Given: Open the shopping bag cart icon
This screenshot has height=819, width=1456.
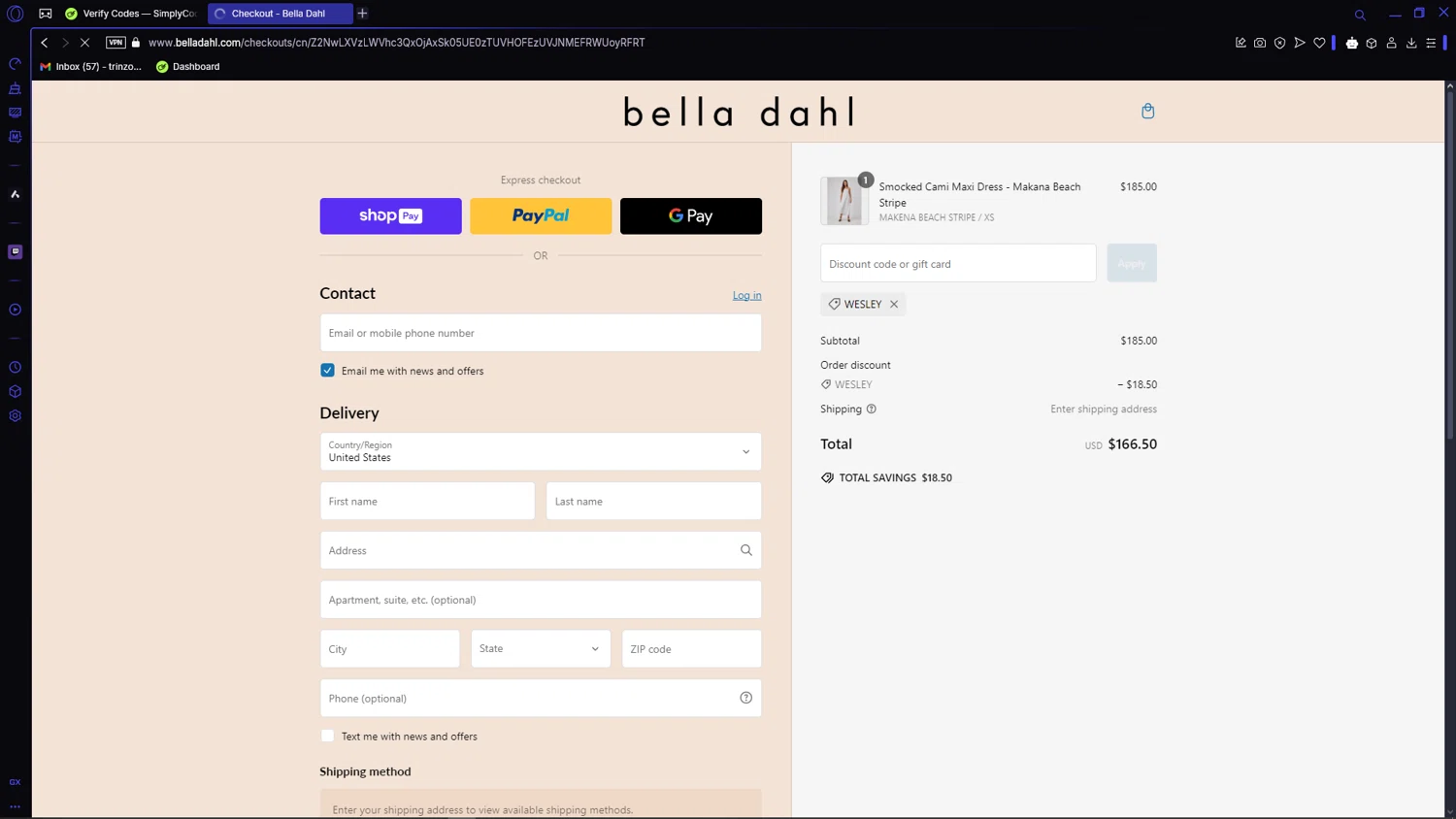Looking at the screenshot, I should [1148, 111].
